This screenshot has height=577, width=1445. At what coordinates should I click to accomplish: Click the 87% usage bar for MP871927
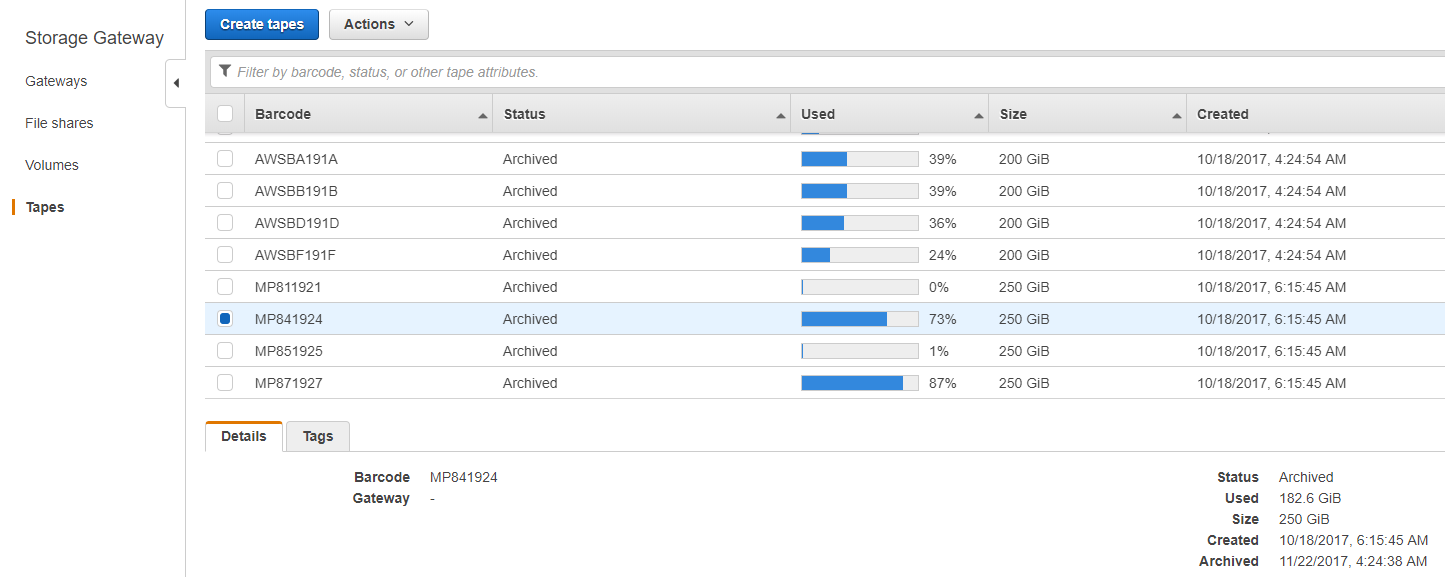[x=860, y=383]
